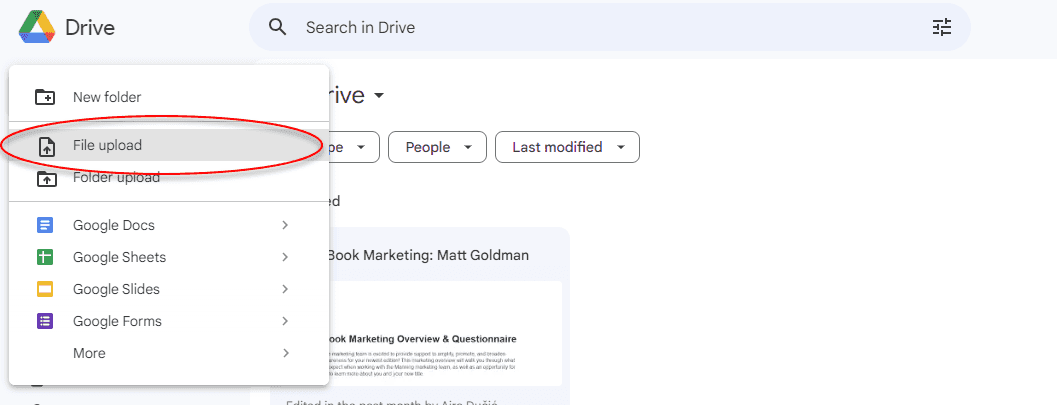Click the green Google Sheets icon

45,257
